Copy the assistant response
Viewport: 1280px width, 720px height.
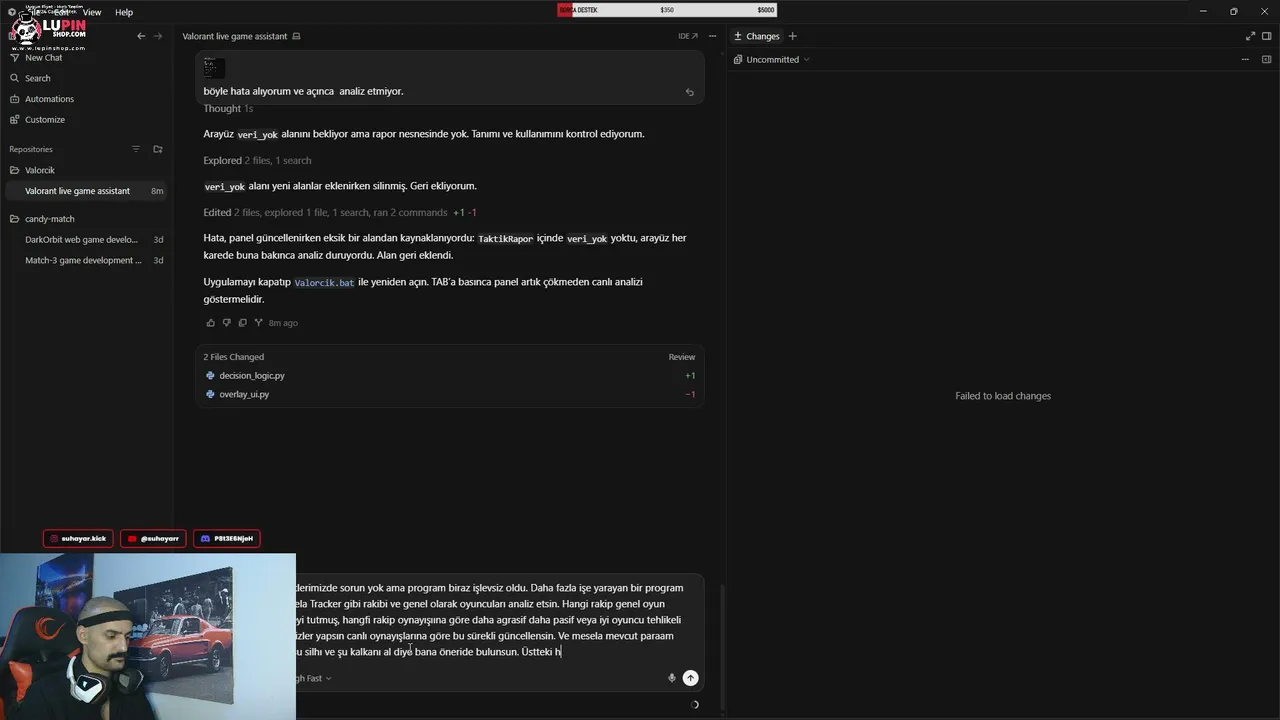tap(242, 323)
